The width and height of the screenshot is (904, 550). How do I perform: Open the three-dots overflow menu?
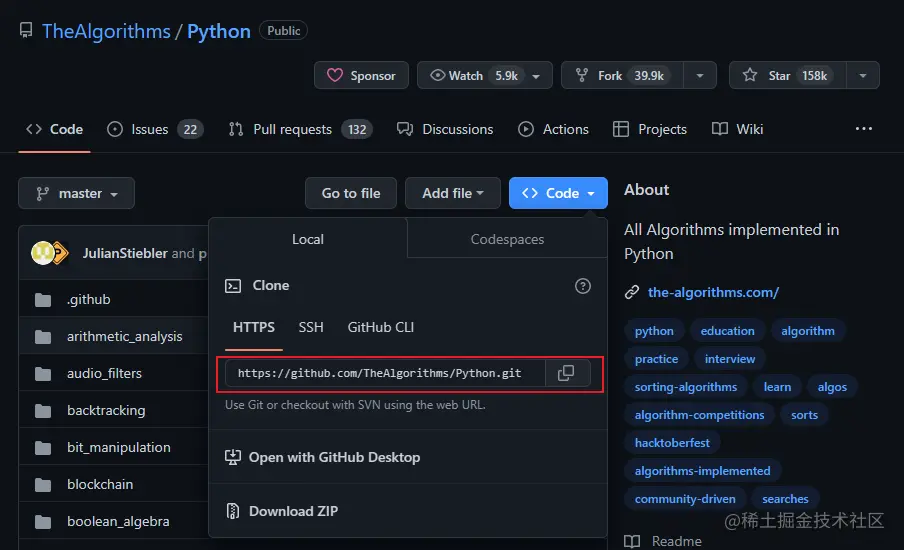(863, 129)
